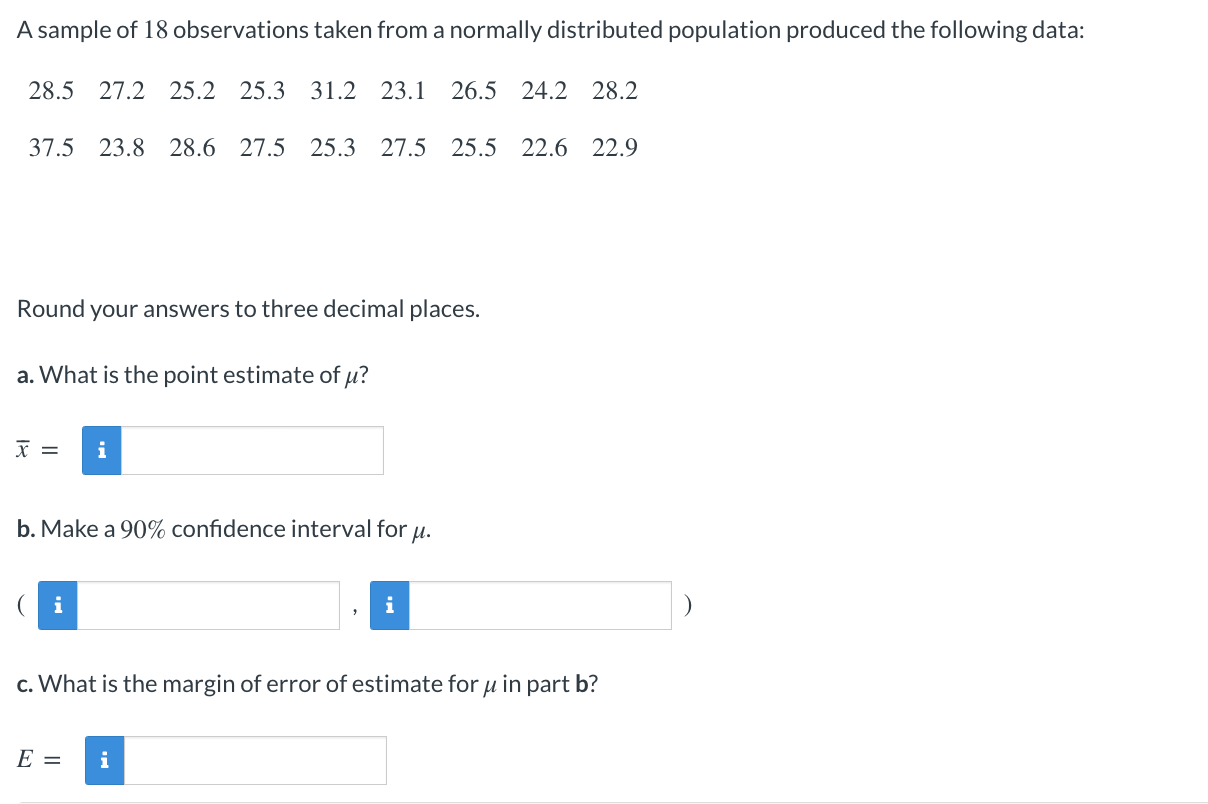Open the hint icon for the lower confidence bound
Image resolution: width=1208 pixels, height=804 pixels.
click(x=56, y=604)
